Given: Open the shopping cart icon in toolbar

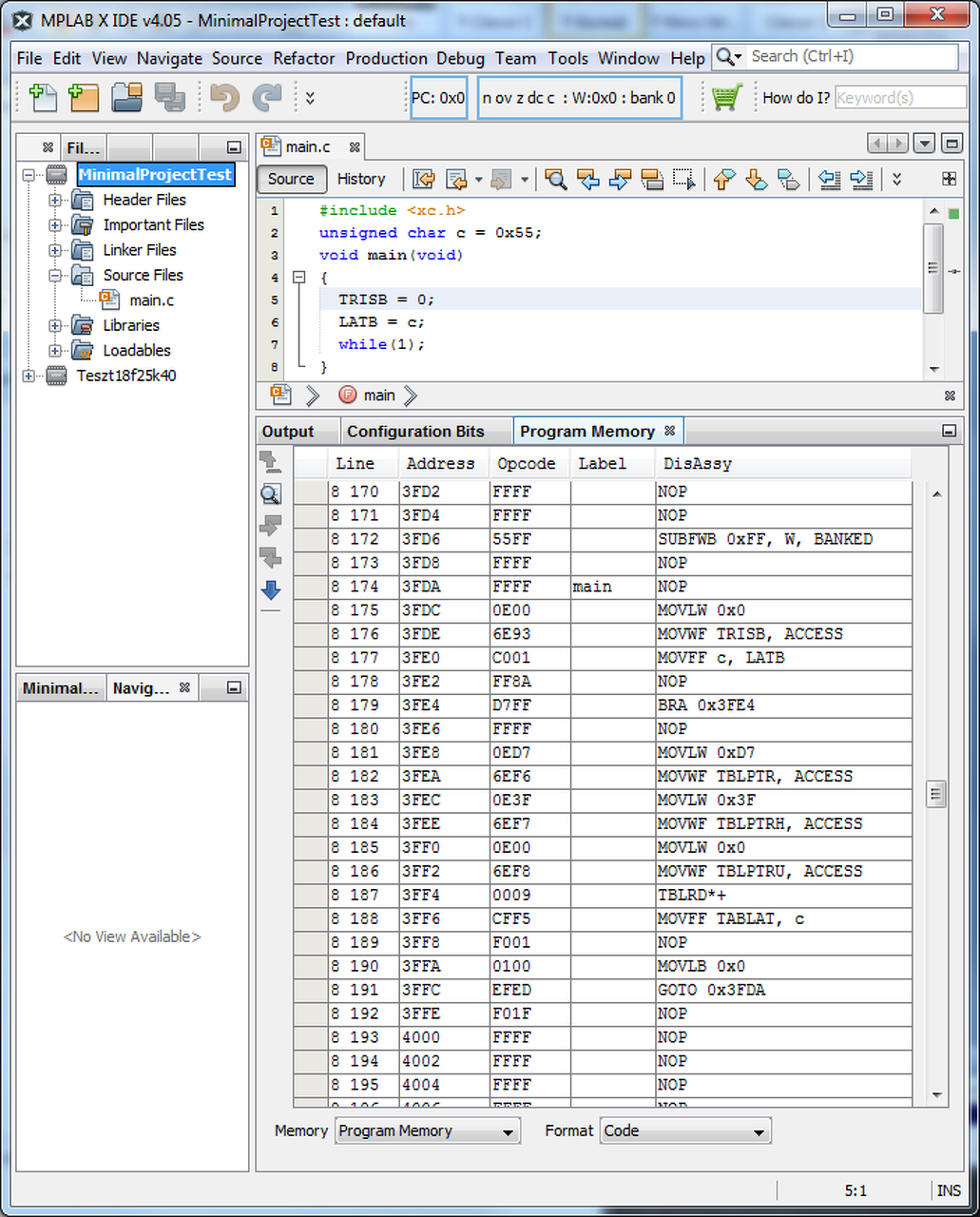Looking at the screenshot, I should (x=726, y=97).
